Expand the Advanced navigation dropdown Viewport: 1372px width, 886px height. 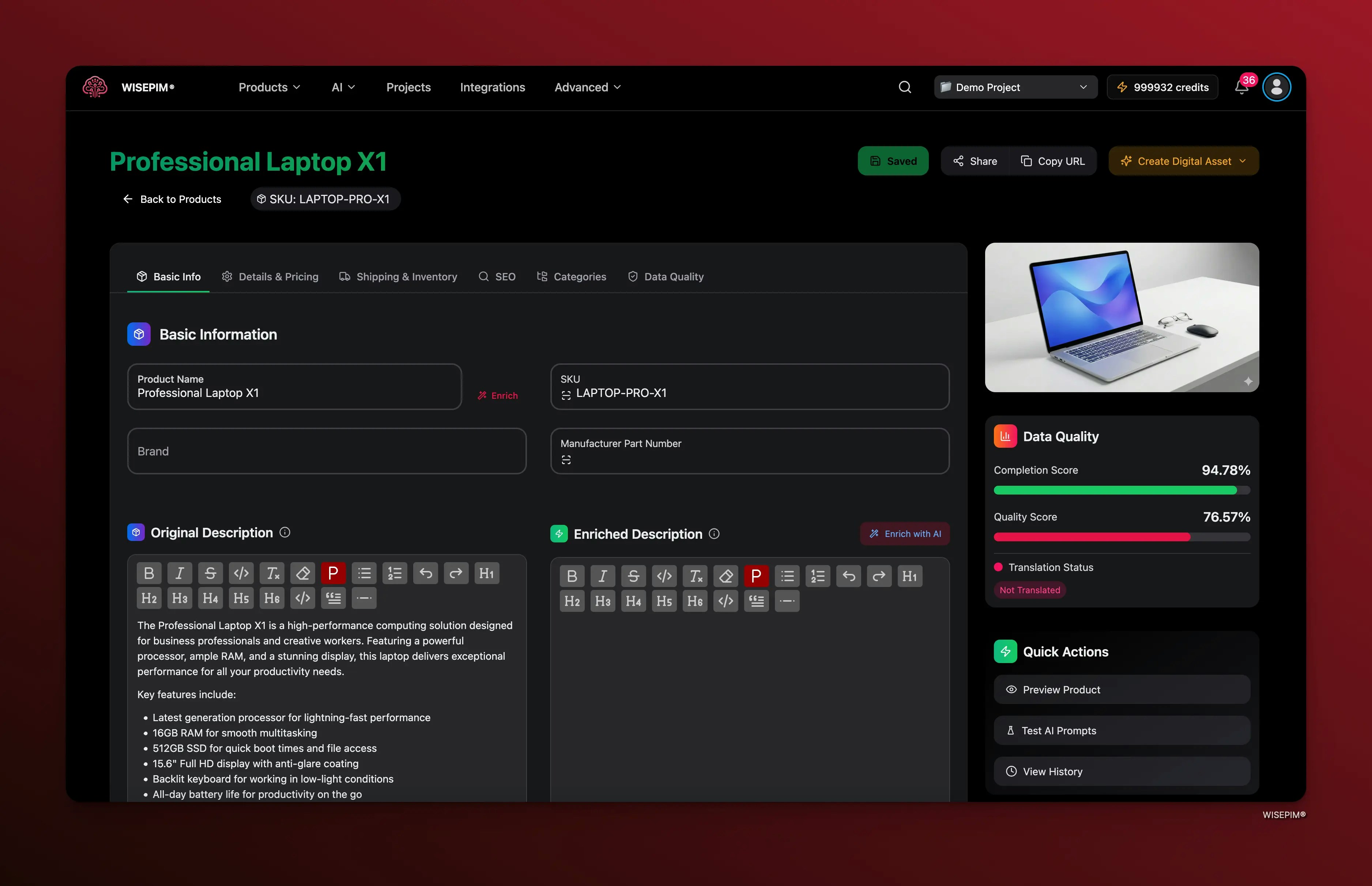click(587, 87)
